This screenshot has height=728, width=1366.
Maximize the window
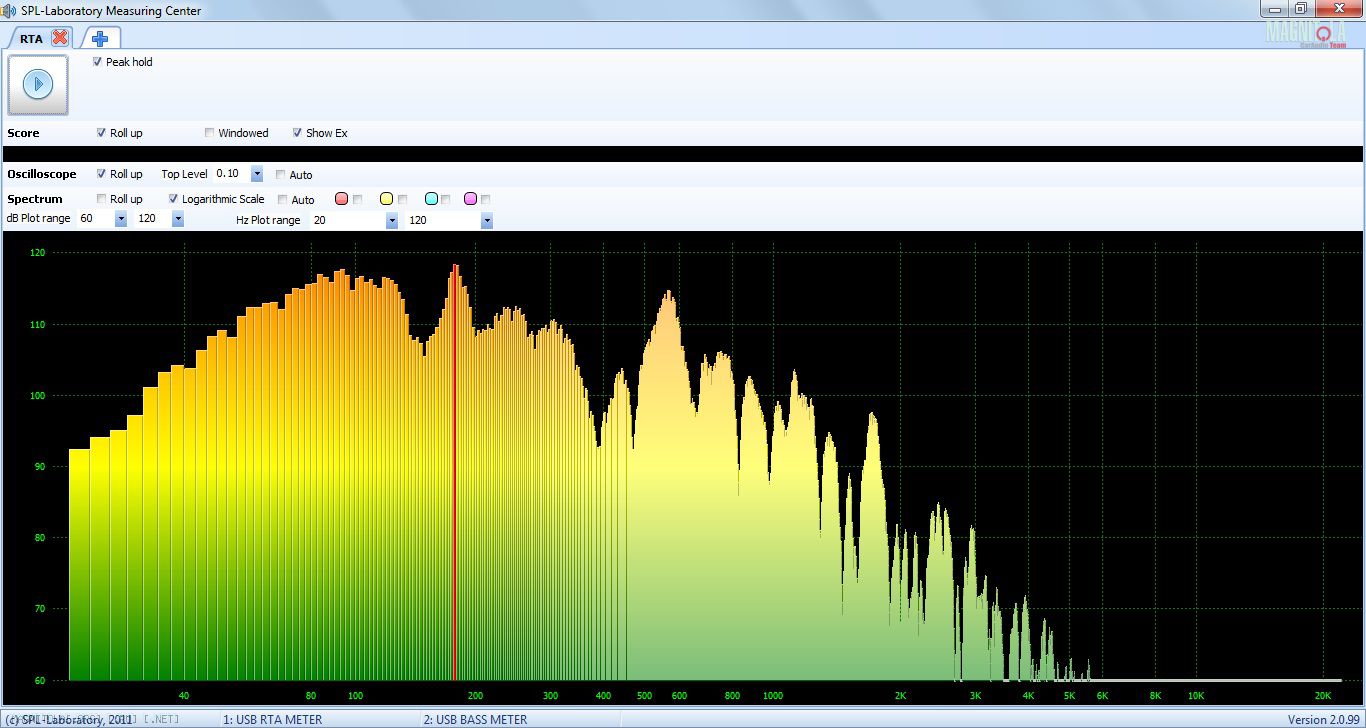(1301, 8)
